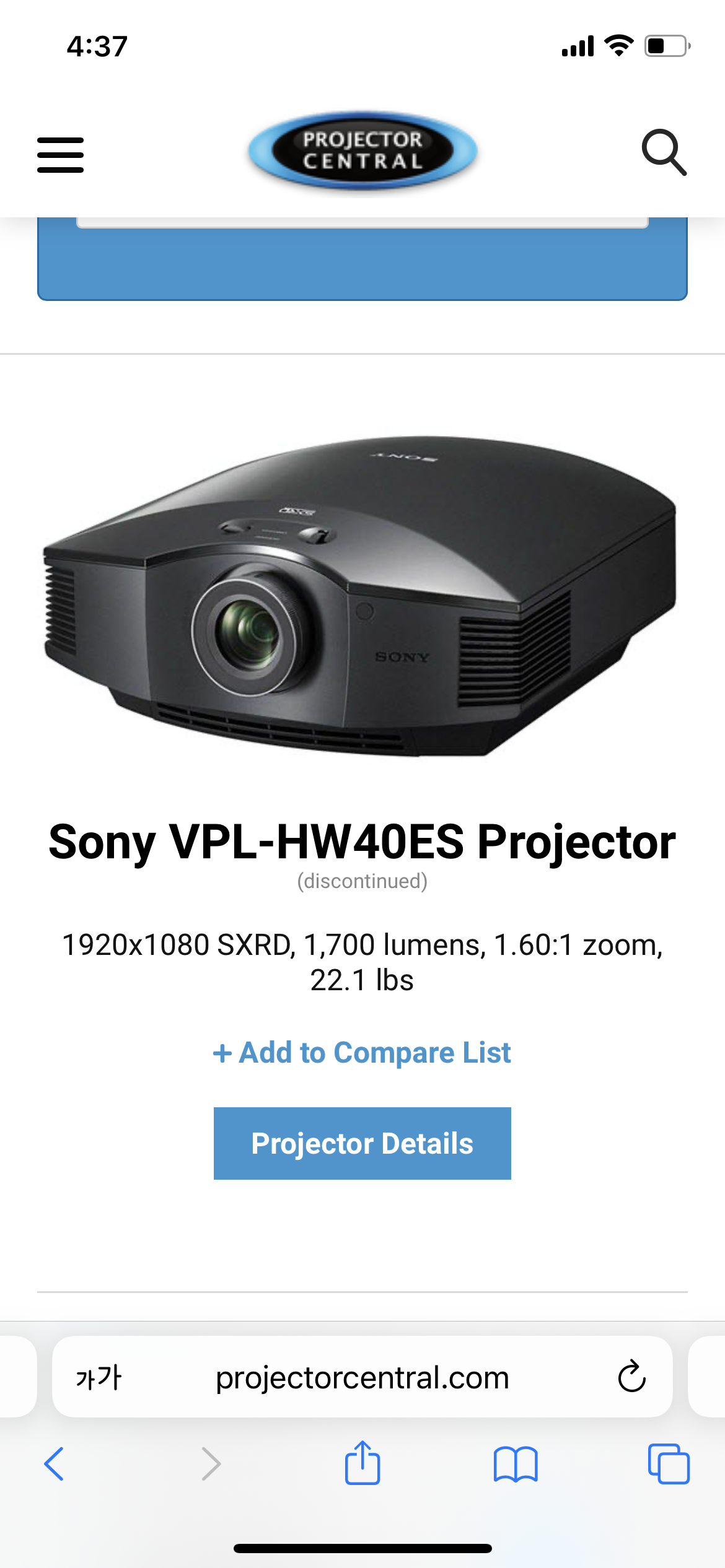Tap the home indicator bar
Image resolution: width=725 pixels, height=1568 pixels.
(362, 1548)
